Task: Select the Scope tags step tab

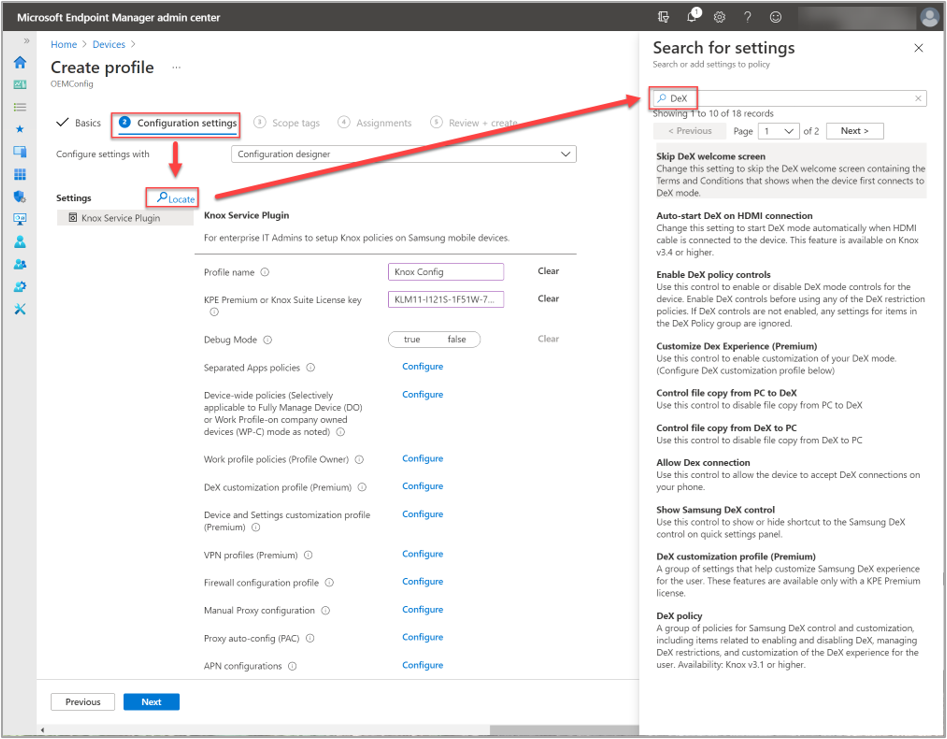Action: [x=287, y=123]
